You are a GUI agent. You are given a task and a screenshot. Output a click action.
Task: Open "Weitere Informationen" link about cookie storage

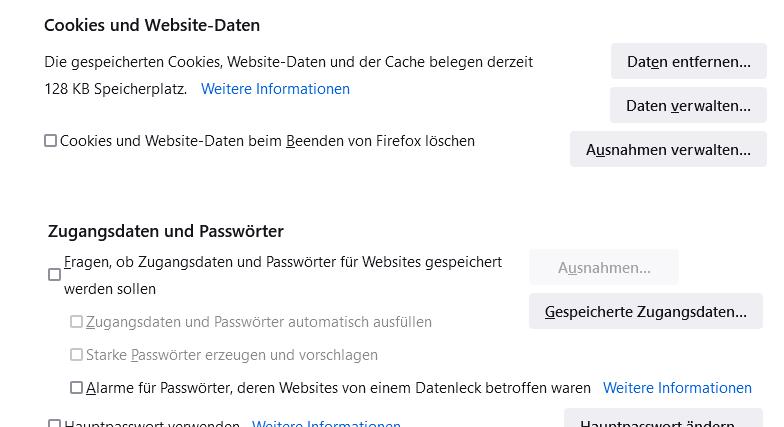tap(275, 89)
